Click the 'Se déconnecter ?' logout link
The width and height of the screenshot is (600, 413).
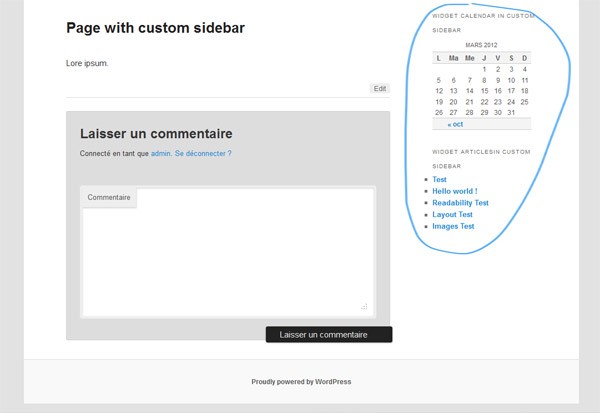pyautogui.click(x=203, y=153)
